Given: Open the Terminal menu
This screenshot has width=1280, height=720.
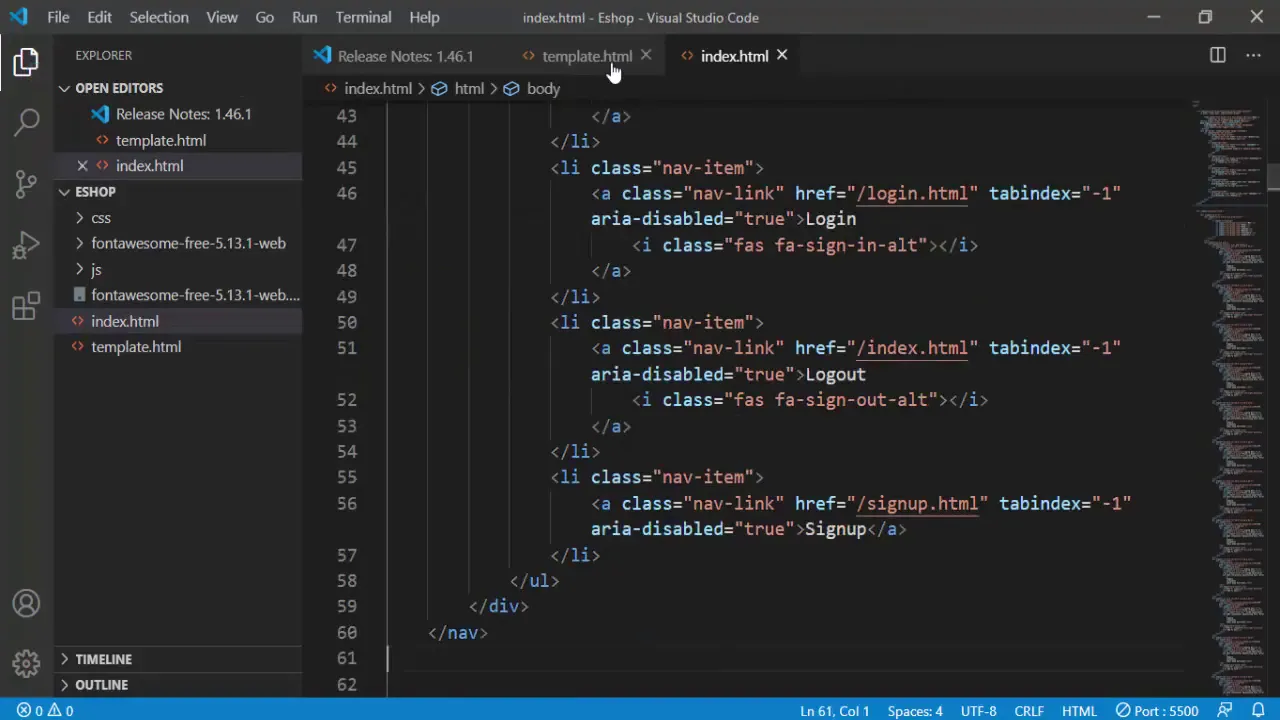Looking at the screenshot, I should coord(363,17).
